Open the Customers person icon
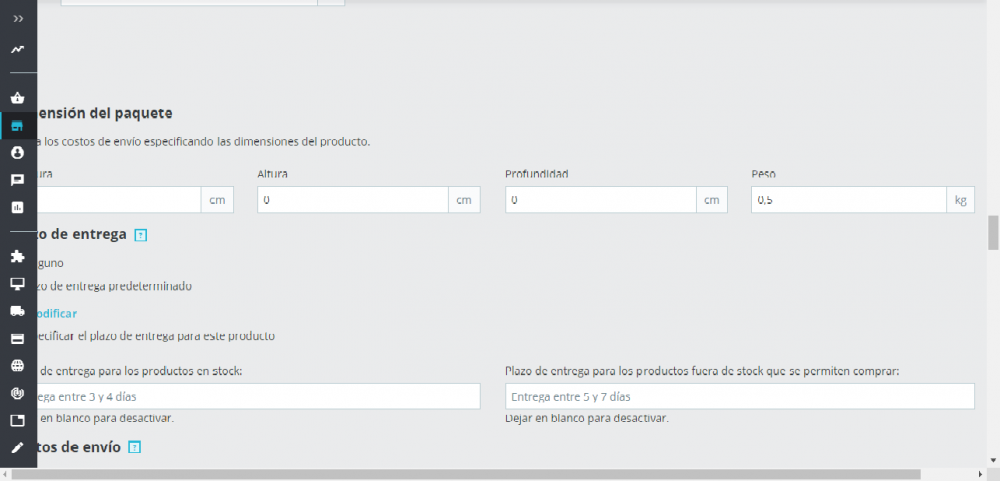 click(18, 152)
